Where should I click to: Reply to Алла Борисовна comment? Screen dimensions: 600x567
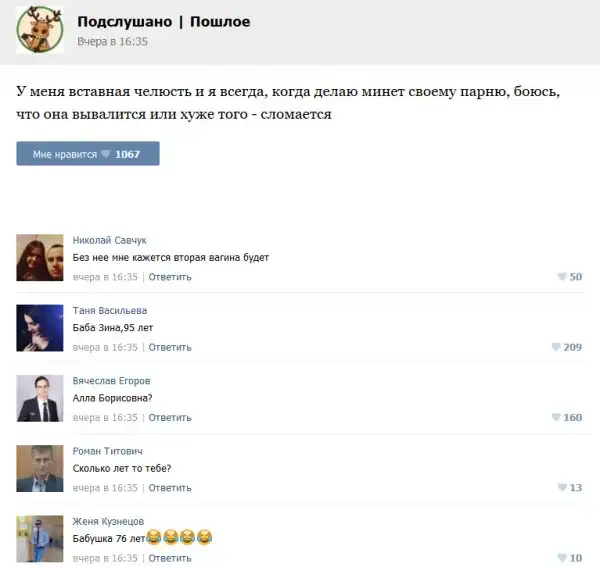coord(170,417)
